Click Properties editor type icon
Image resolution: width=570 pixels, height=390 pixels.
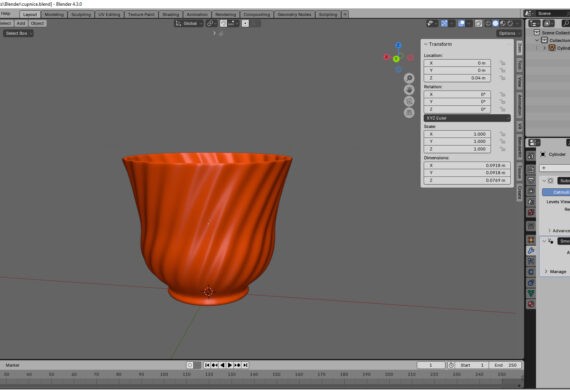534,142
